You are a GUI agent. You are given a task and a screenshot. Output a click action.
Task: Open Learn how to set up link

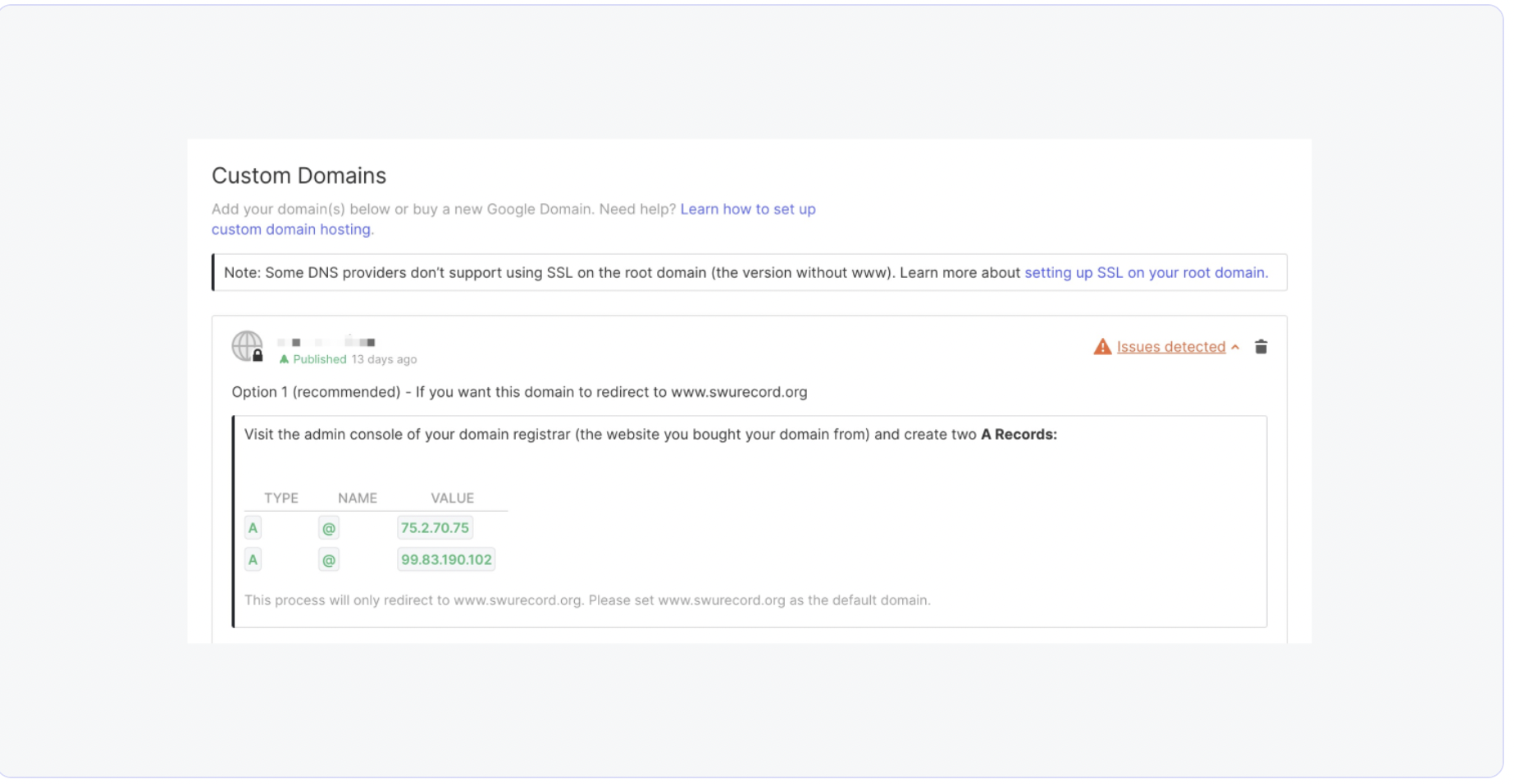click(747, 209)
